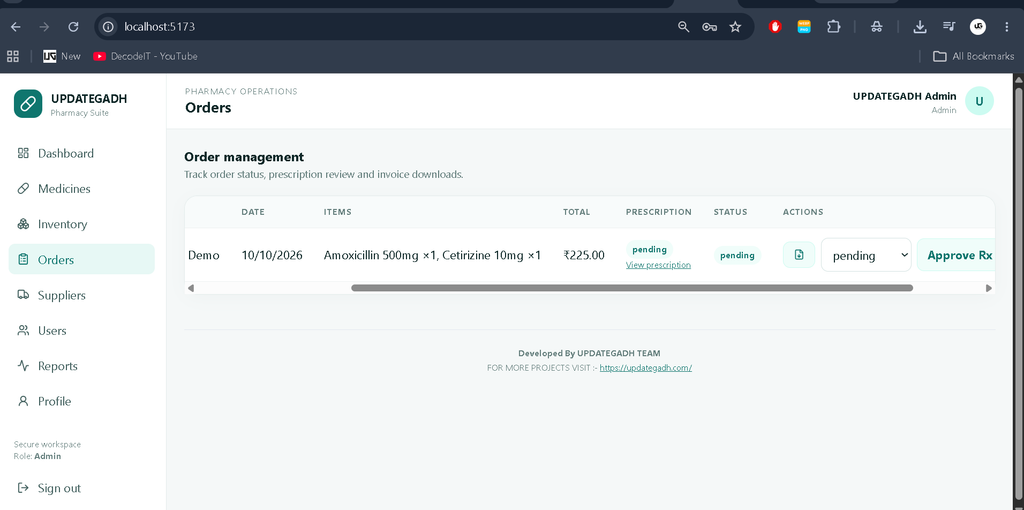Screen dimensions: 1024x510
Task: Click the Amoxicillin 500mg items cell
Action: (x=432, y=255)
